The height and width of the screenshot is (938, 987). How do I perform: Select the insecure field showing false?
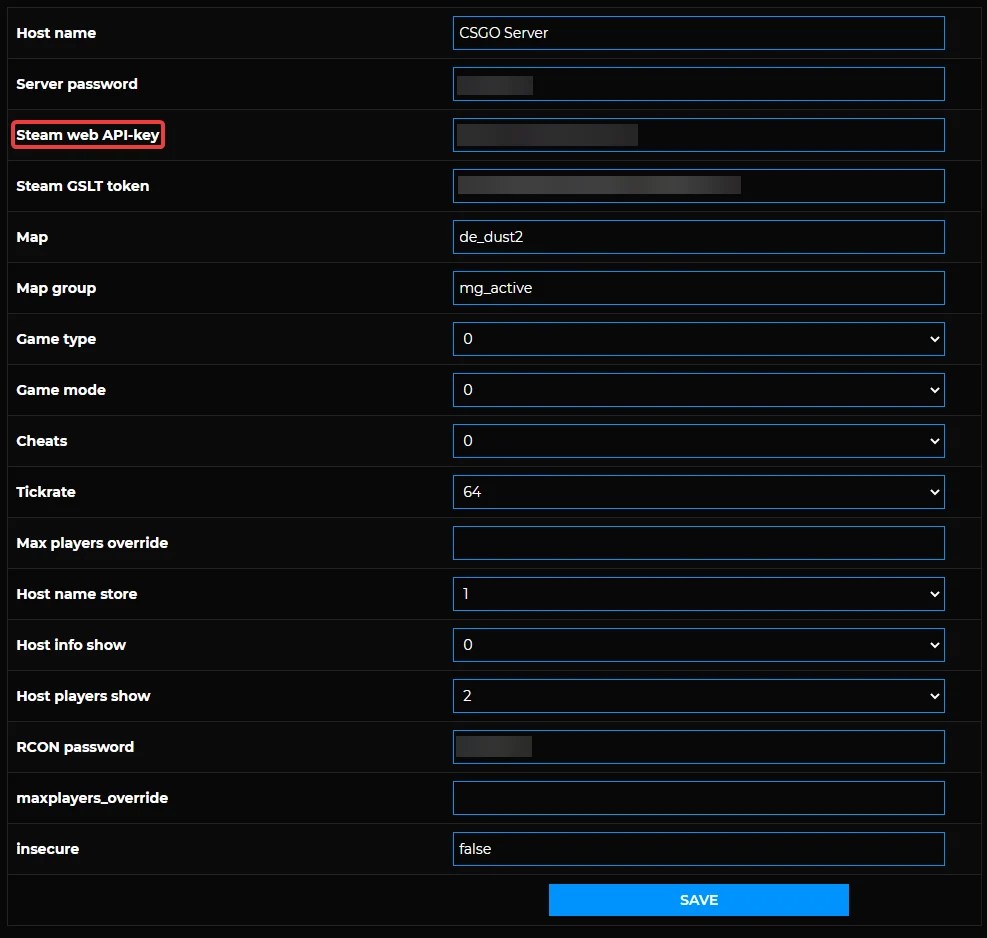[698, 849]
